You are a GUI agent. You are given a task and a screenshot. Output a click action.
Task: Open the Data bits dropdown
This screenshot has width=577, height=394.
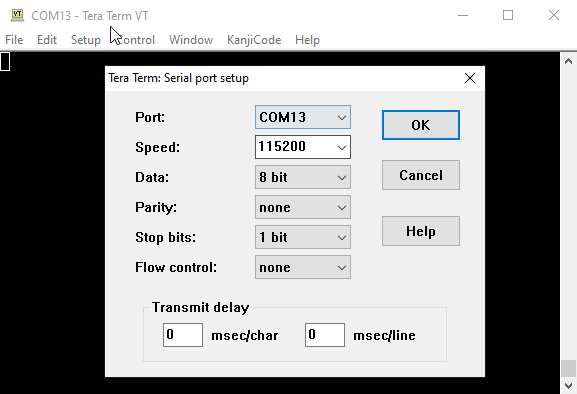(x=303, y=177)
